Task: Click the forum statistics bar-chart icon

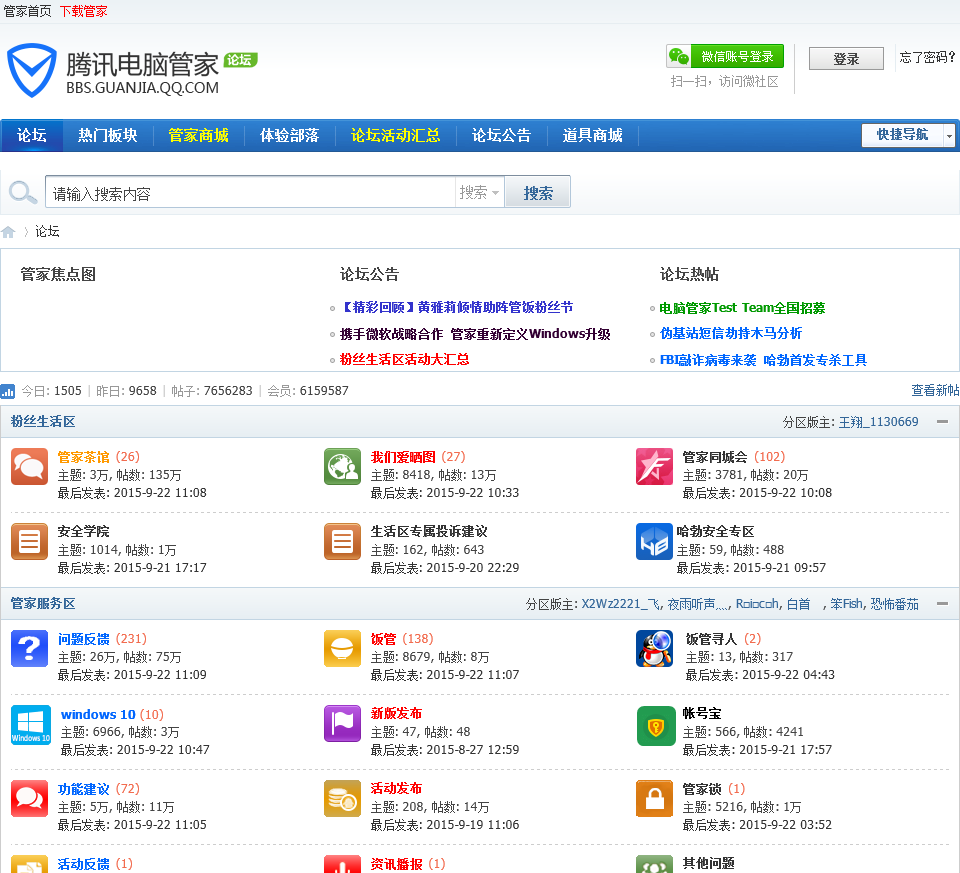Action: click(x=8, y=391)
